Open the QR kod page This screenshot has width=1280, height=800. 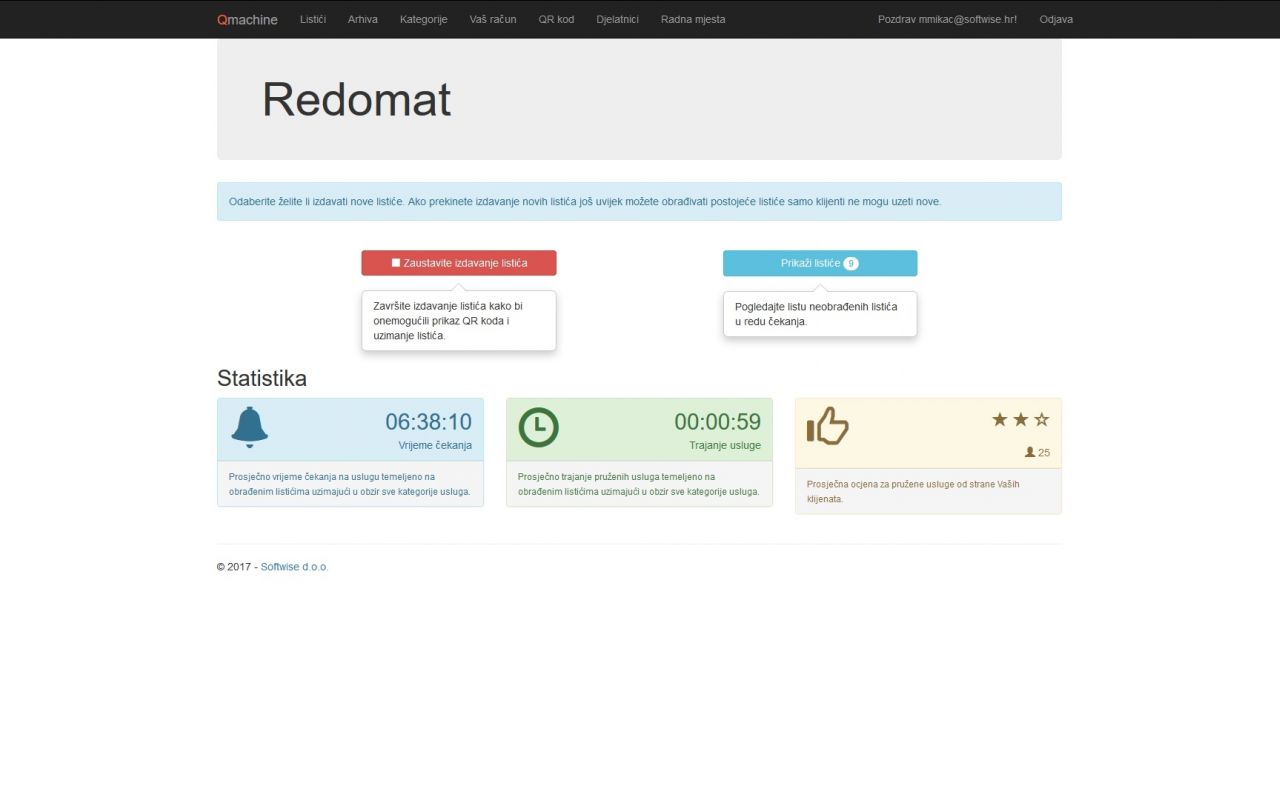[x=556, y=19]
